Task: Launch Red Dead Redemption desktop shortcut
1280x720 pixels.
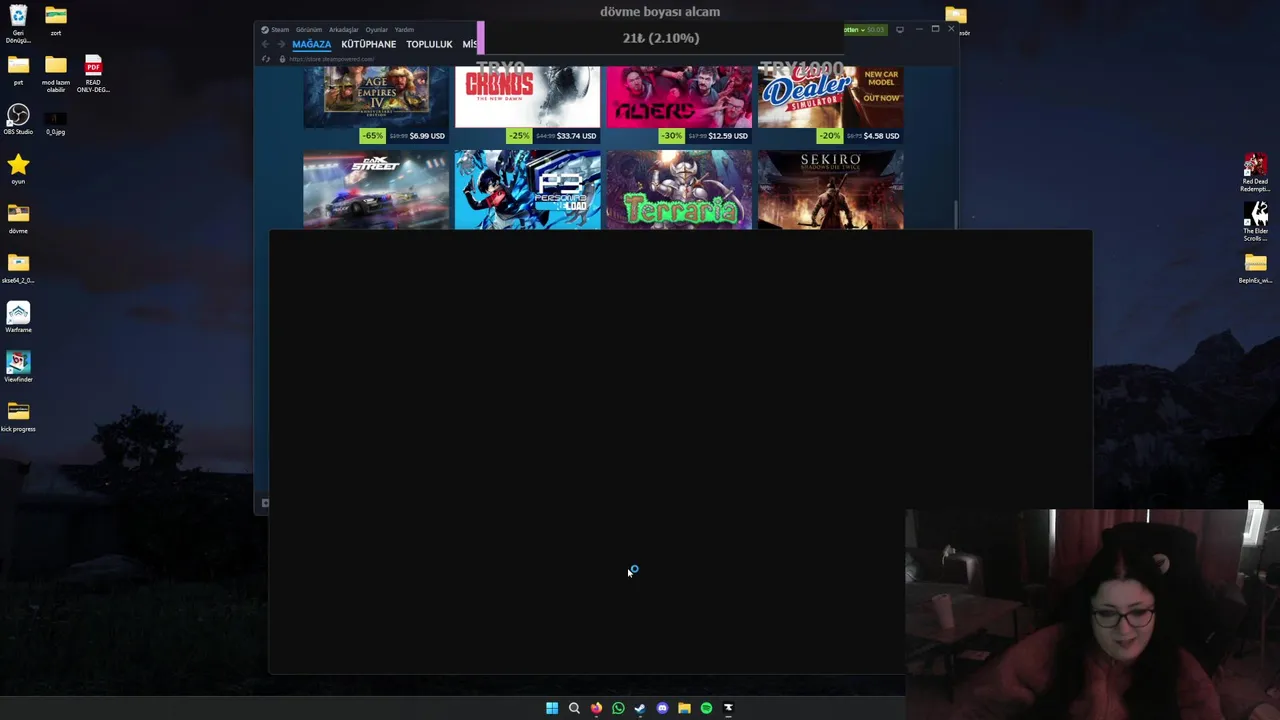Action: point(1255,172)
